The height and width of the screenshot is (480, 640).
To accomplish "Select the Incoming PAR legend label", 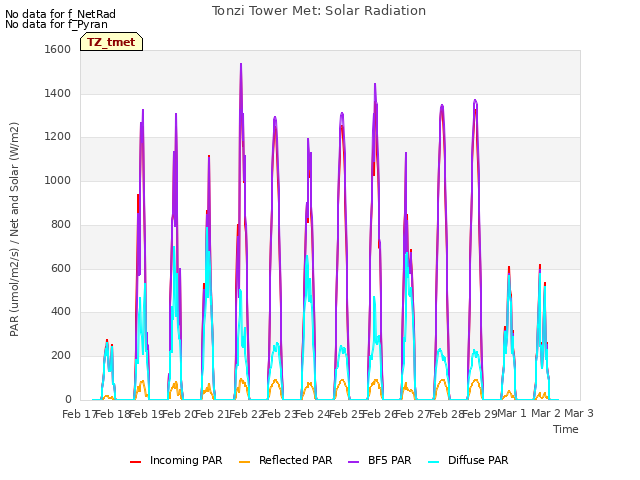I will coord(186,460).
